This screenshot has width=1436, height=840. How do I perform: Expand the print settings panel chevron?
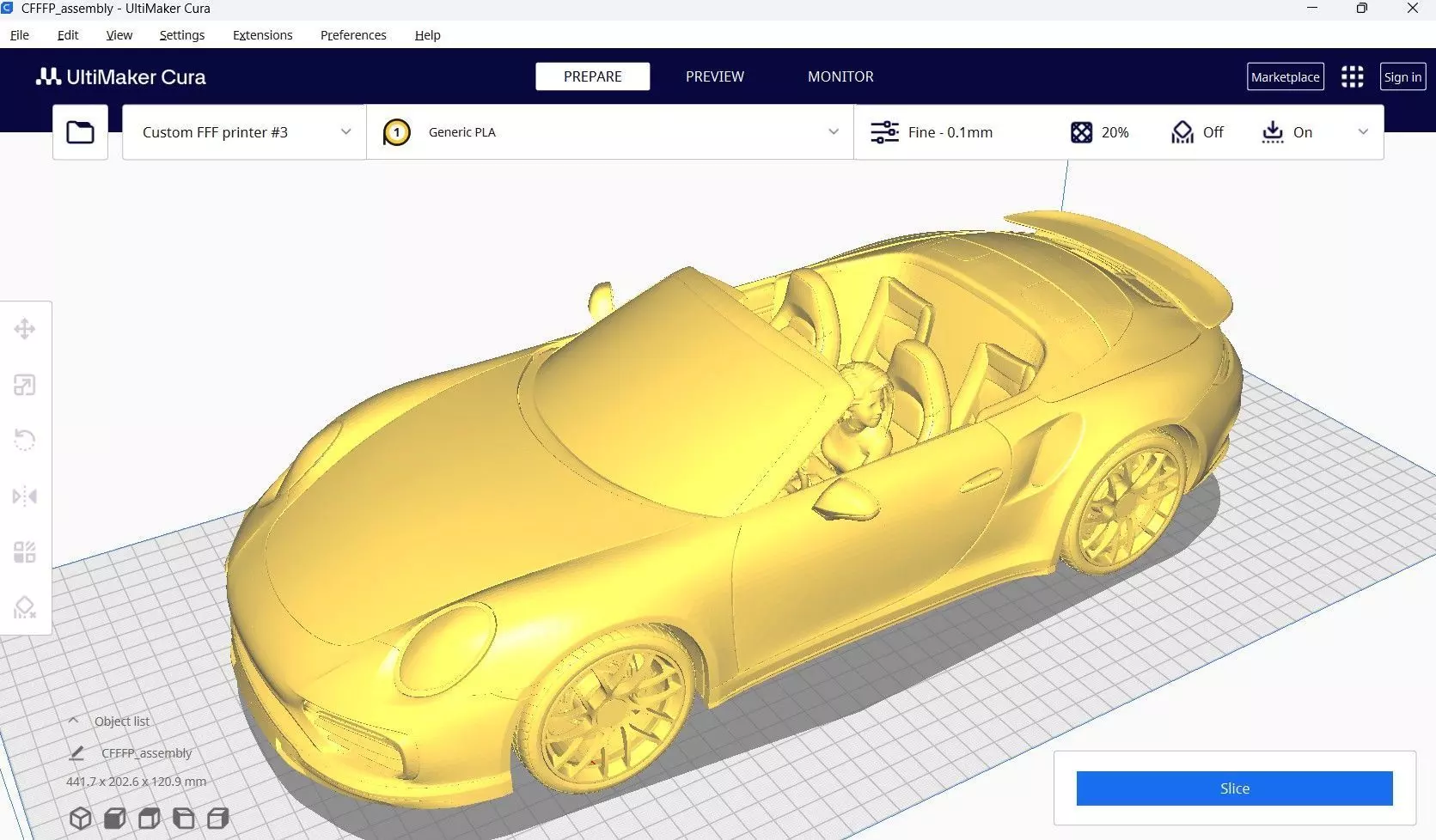tap(1363, 132)
